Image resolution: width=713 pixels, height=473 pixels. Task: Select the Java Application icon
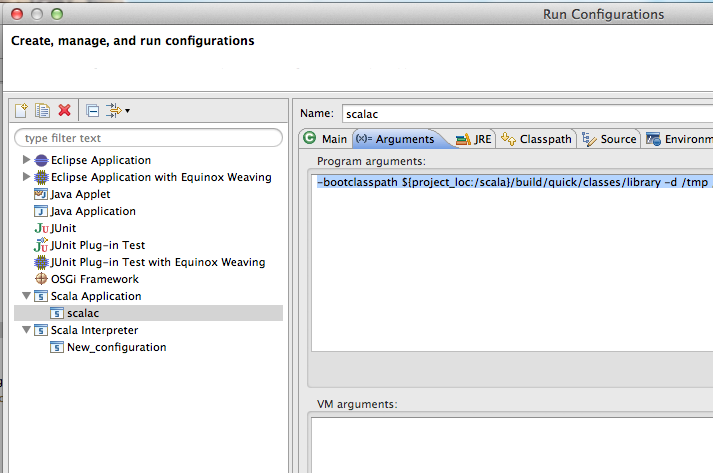[41, 211]
